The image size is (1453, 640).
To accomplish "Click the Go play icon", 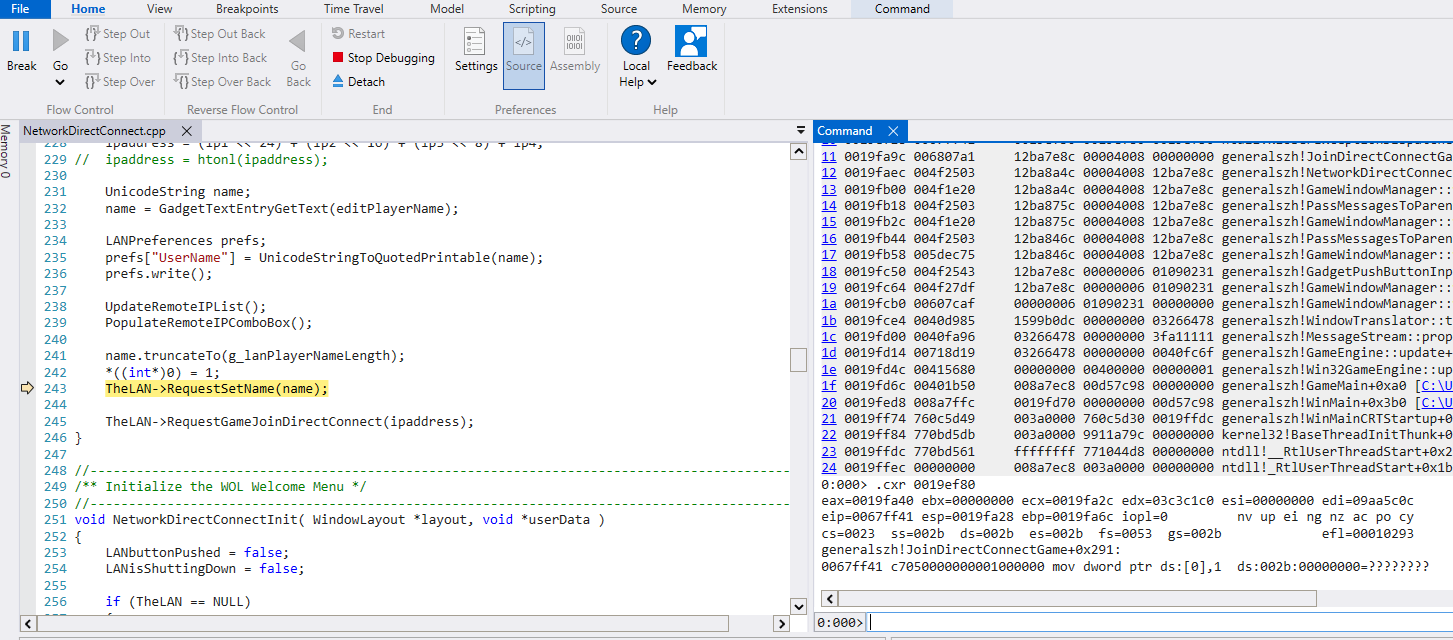I will (61, 41).
